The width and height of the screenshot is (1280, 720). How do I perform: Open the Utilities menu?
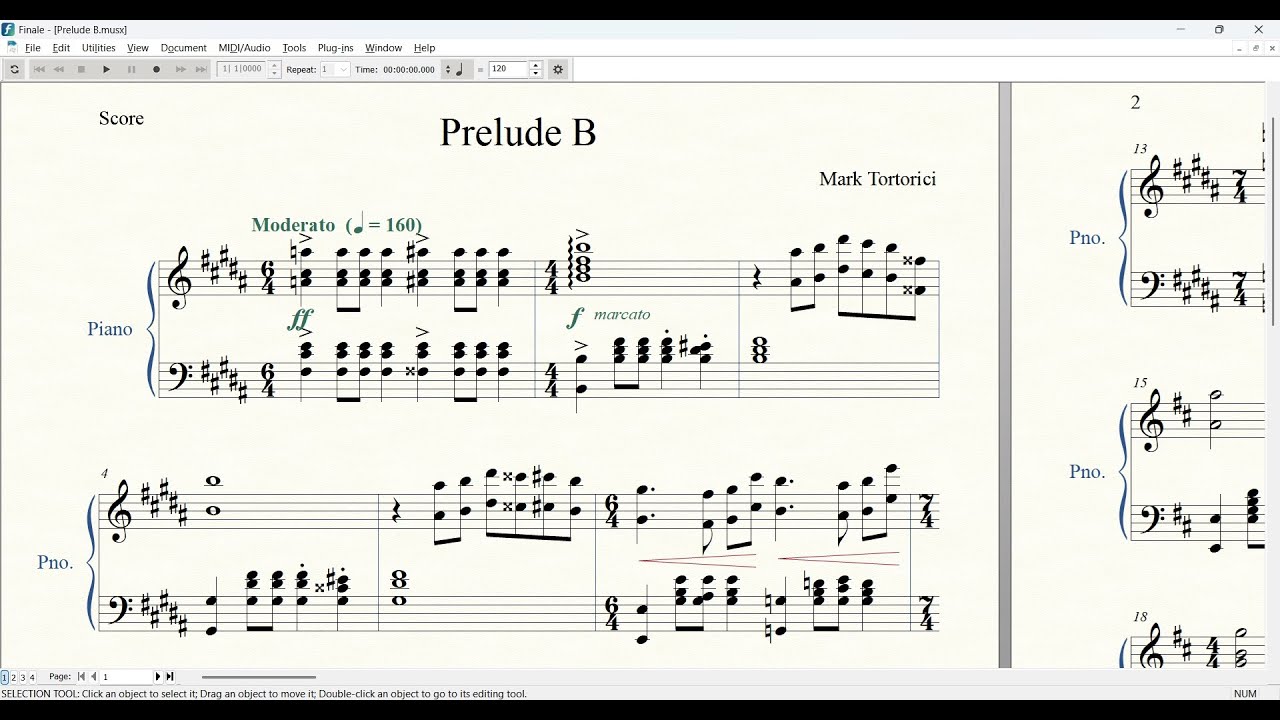(x=98, y=47)
